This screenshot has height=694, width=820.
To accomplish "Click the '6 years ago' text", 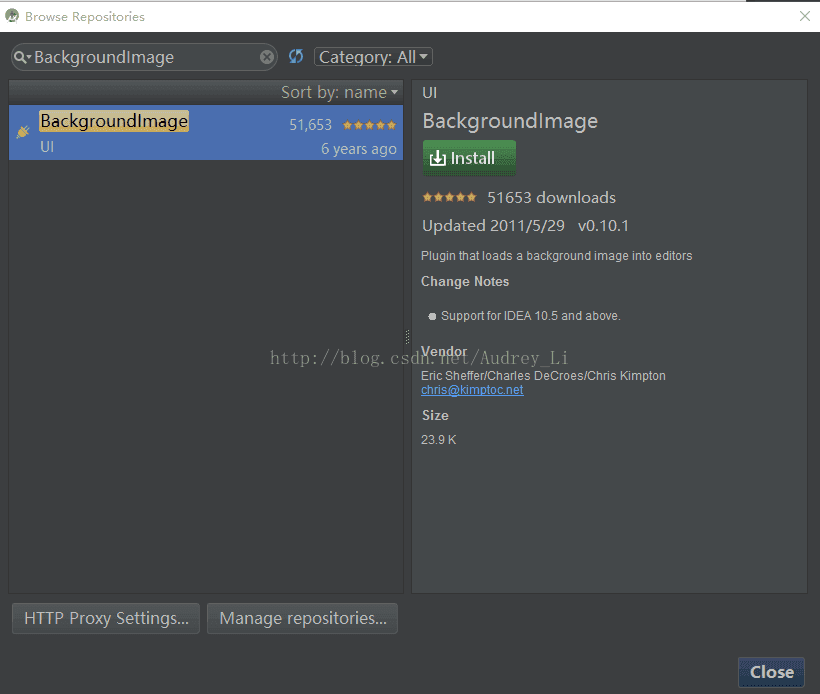I will (359, 149).
